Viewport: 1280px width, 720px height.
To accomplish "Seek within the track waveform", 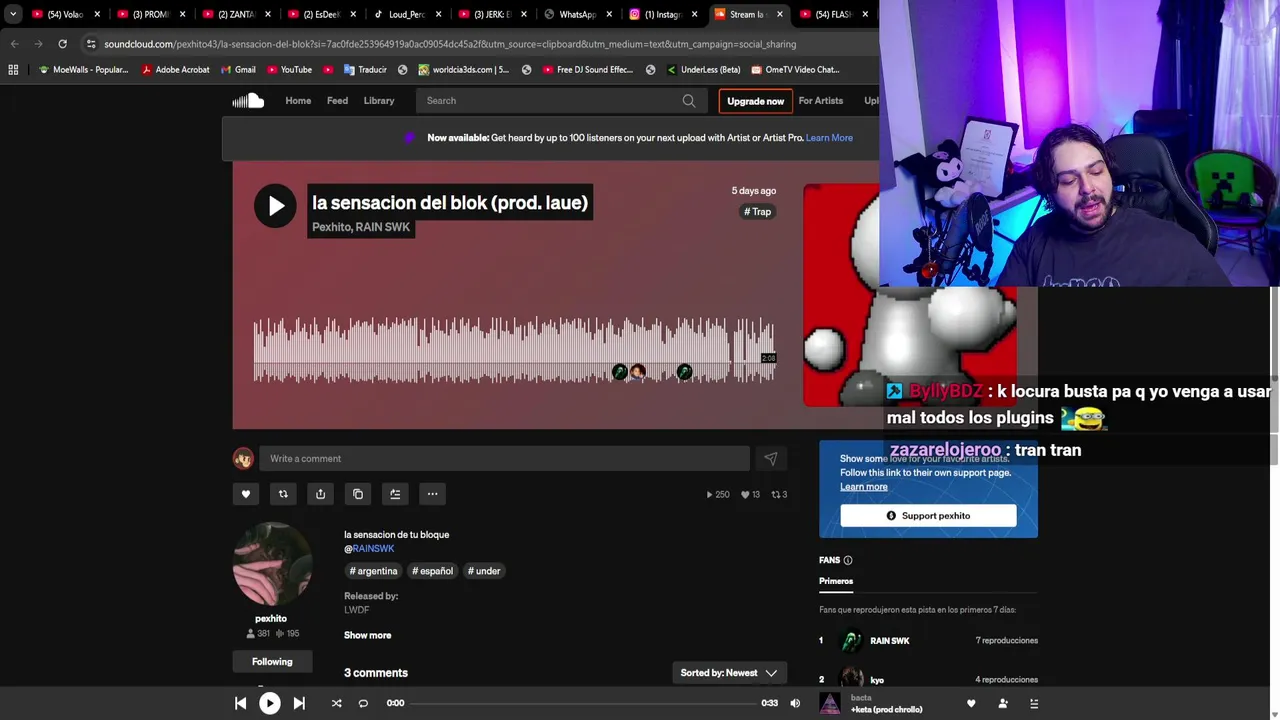I will tap(514, 351).
